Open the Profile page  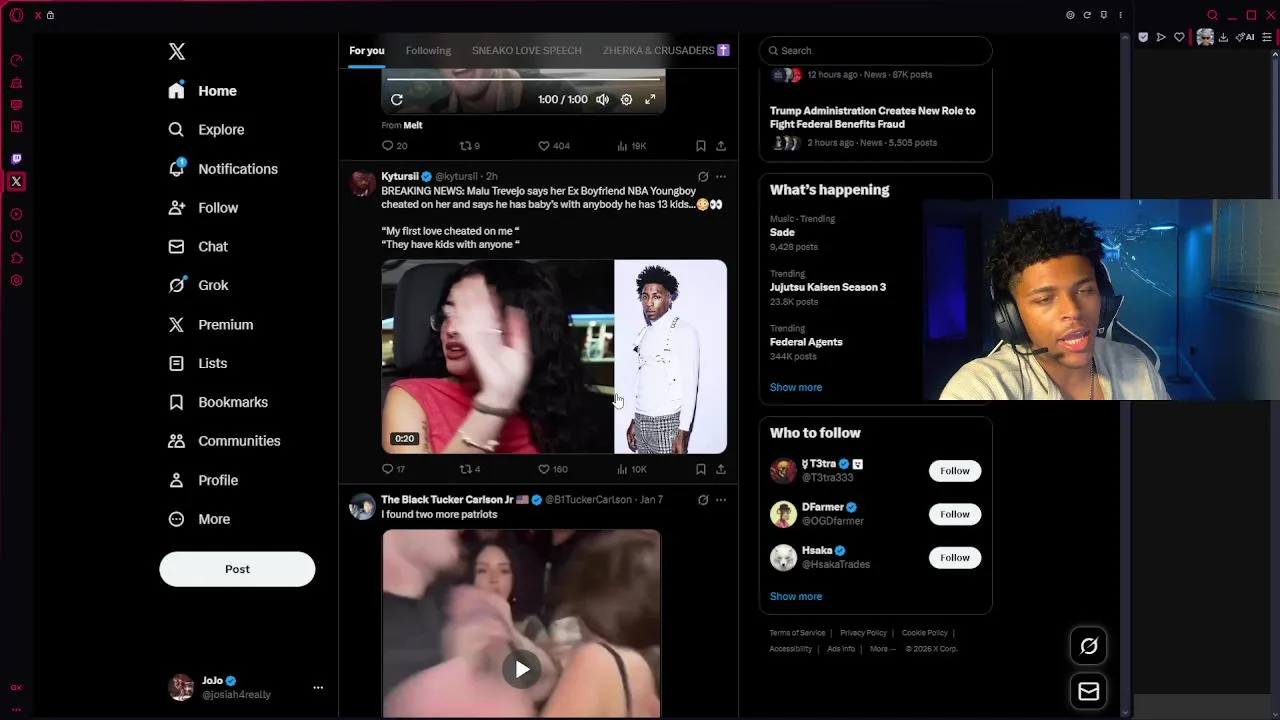click(203, 480)
